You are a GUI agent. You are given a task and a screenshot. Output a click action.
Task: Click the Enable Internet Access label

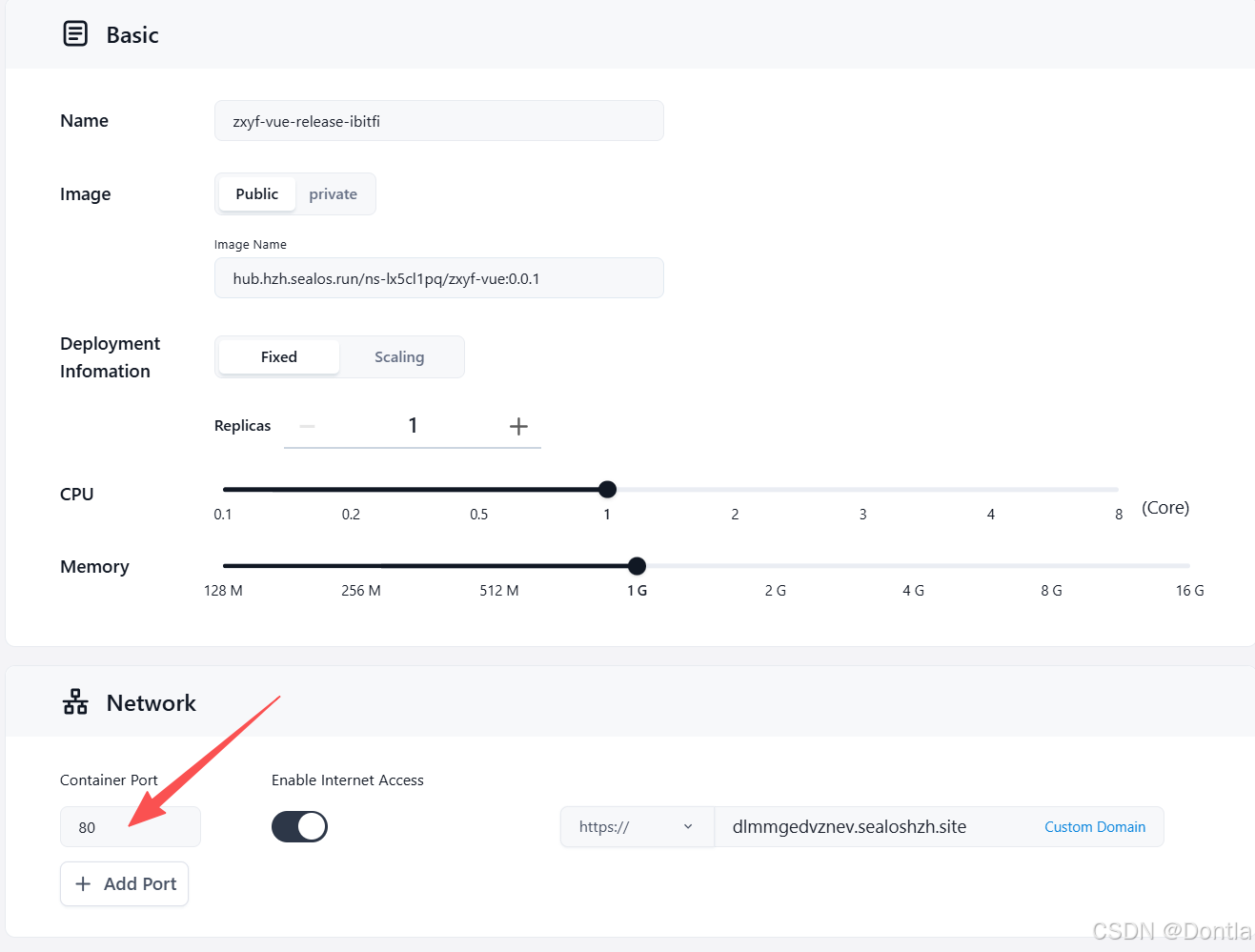click(348, 780)
